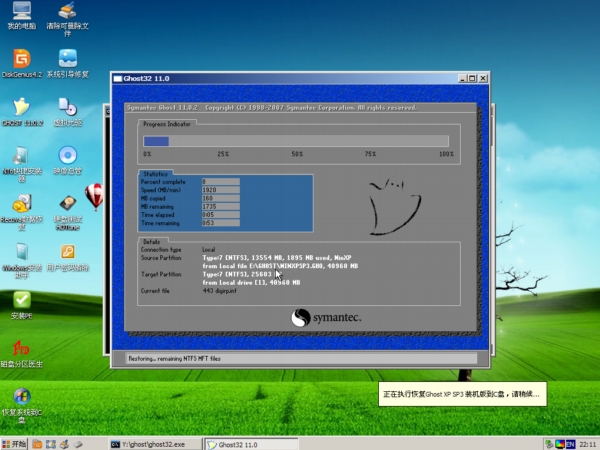The height and width of the screenshot is (450, 600).
Task: Open the 磁盘分区医生 PTD icon
Action: [22, 353]
